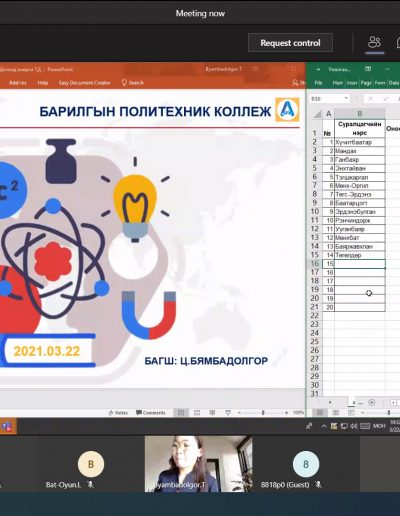Select Excel Normal view icon in status bar
Viewport: 400px width, 516px height.
[320, 413]
